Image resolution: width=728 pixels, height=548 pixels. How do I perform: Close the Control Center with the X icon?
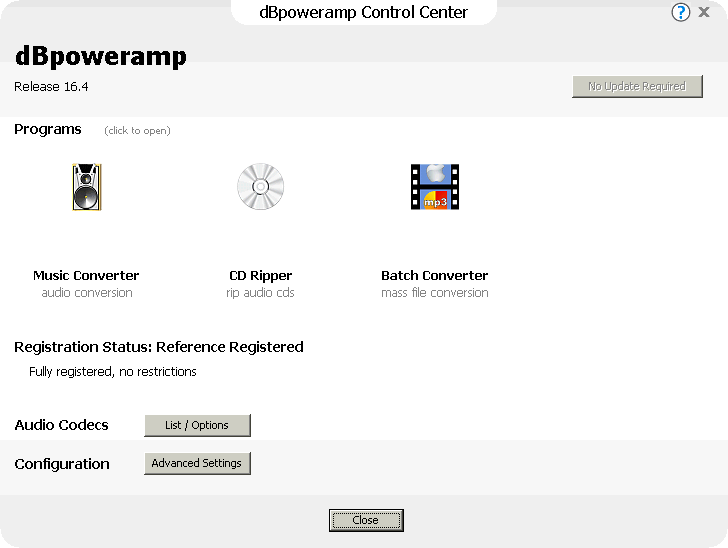point(704,12)
